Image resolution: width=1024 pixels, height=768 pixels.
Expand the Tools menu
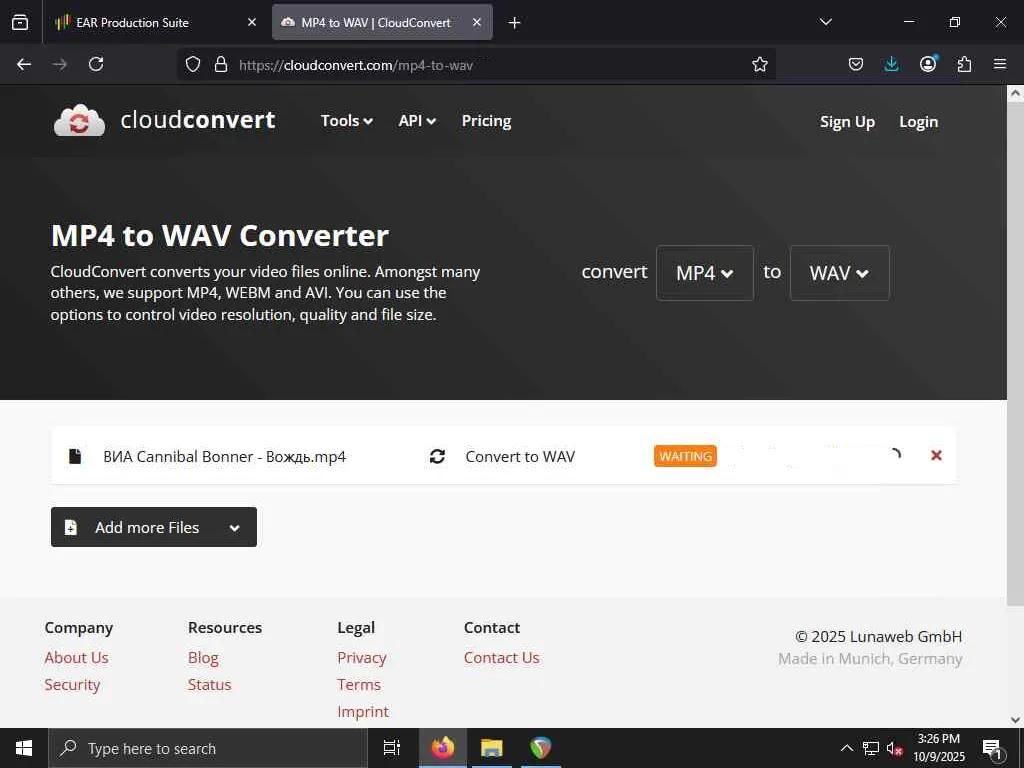coord(347,121)
